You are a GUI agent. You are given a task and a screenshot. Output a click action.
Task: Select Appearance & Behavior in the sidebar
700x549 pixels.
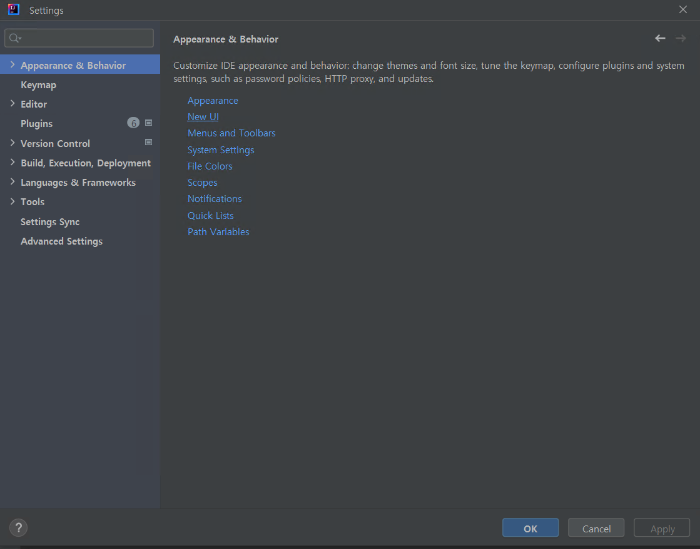click(80, 65)
